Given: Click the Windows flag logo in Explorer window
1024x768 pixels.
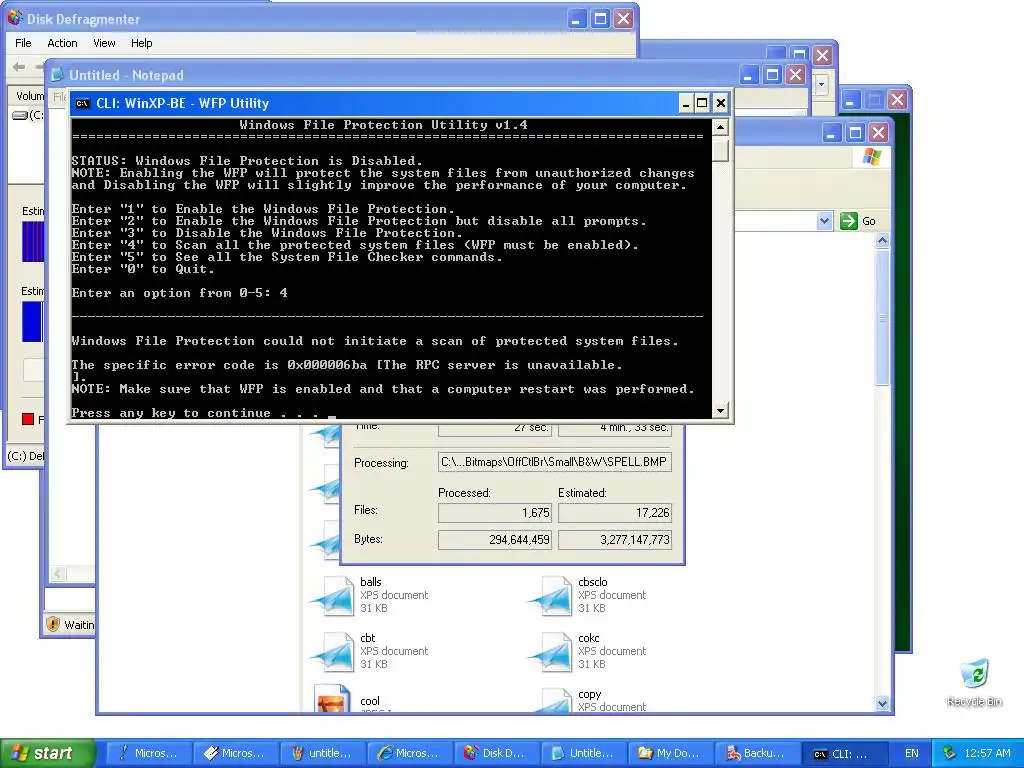Looking at the screenshot, I should click(871, 157).
